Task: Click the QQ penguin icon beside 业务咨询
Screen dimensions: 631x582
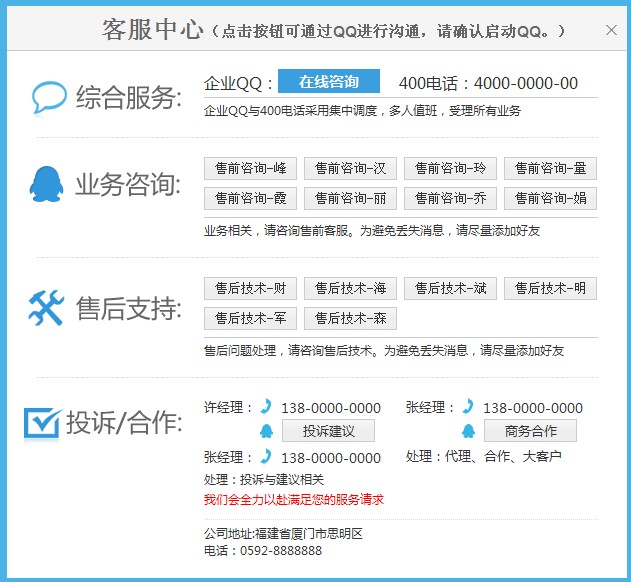Action: pos(46,184)
